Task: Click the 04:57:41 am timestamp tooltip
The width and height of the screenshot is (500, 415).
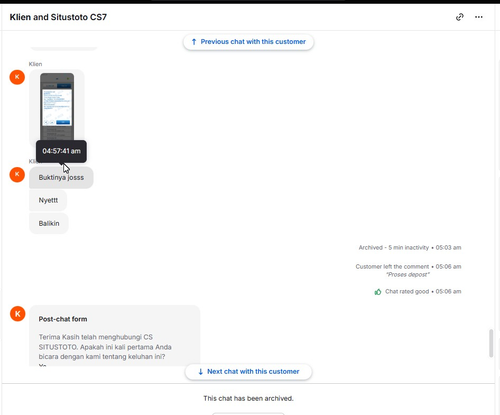Action: tap(61, 151)
